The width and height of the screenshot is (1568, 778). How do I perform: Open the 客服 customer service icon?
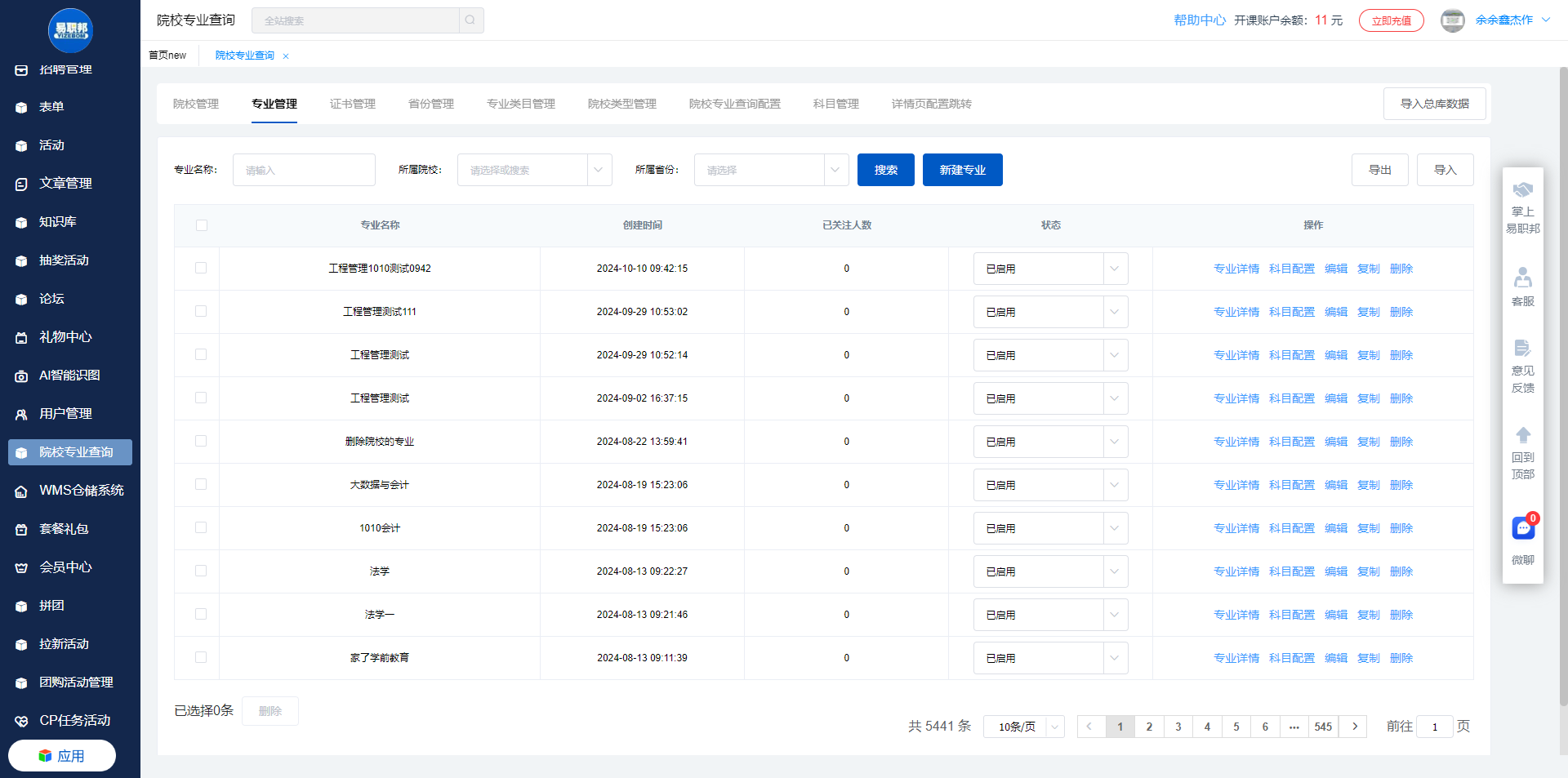click(1522, 278)
